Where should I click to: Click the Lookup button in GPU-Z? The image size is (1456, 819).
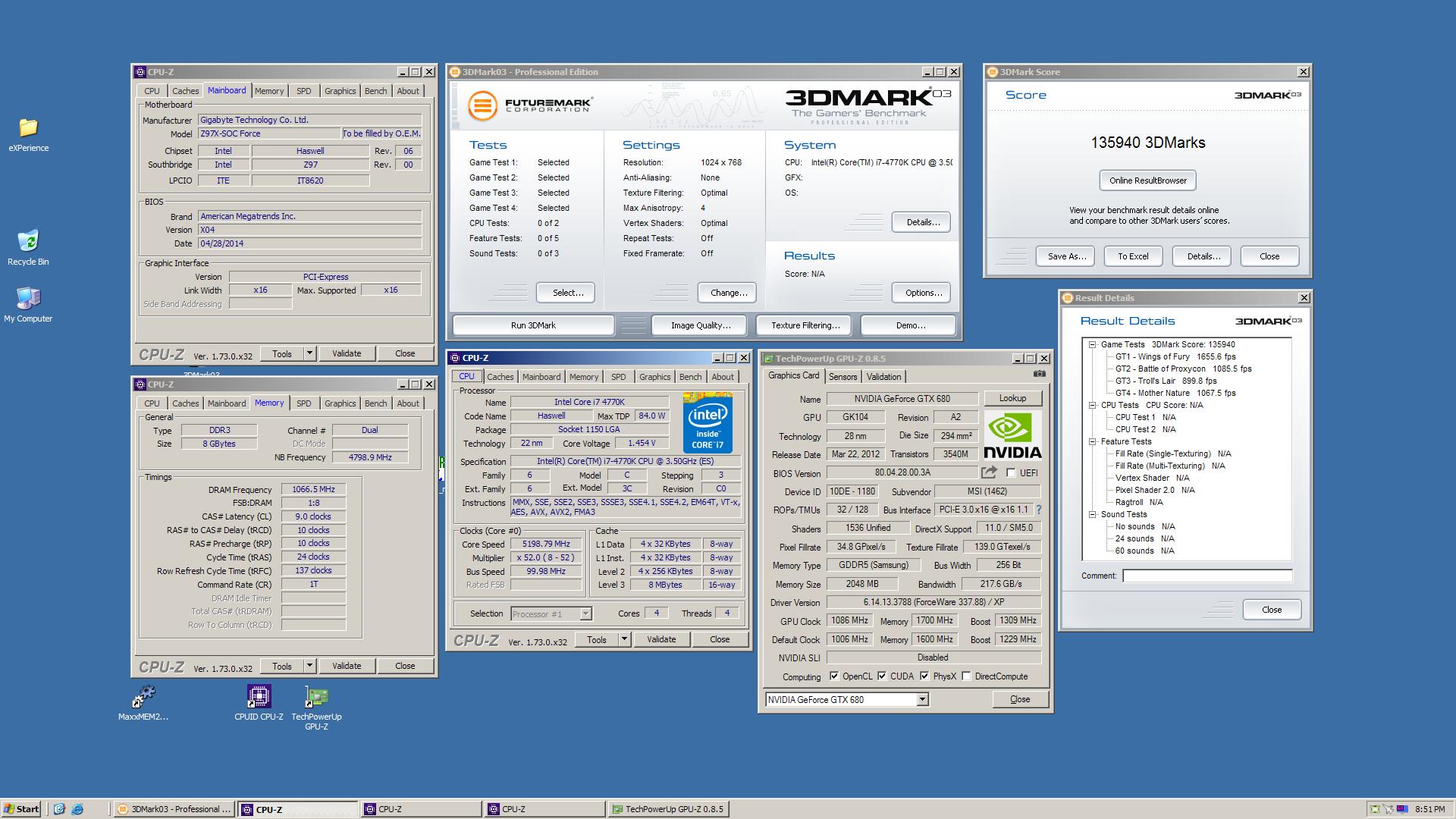(1012, 398)
